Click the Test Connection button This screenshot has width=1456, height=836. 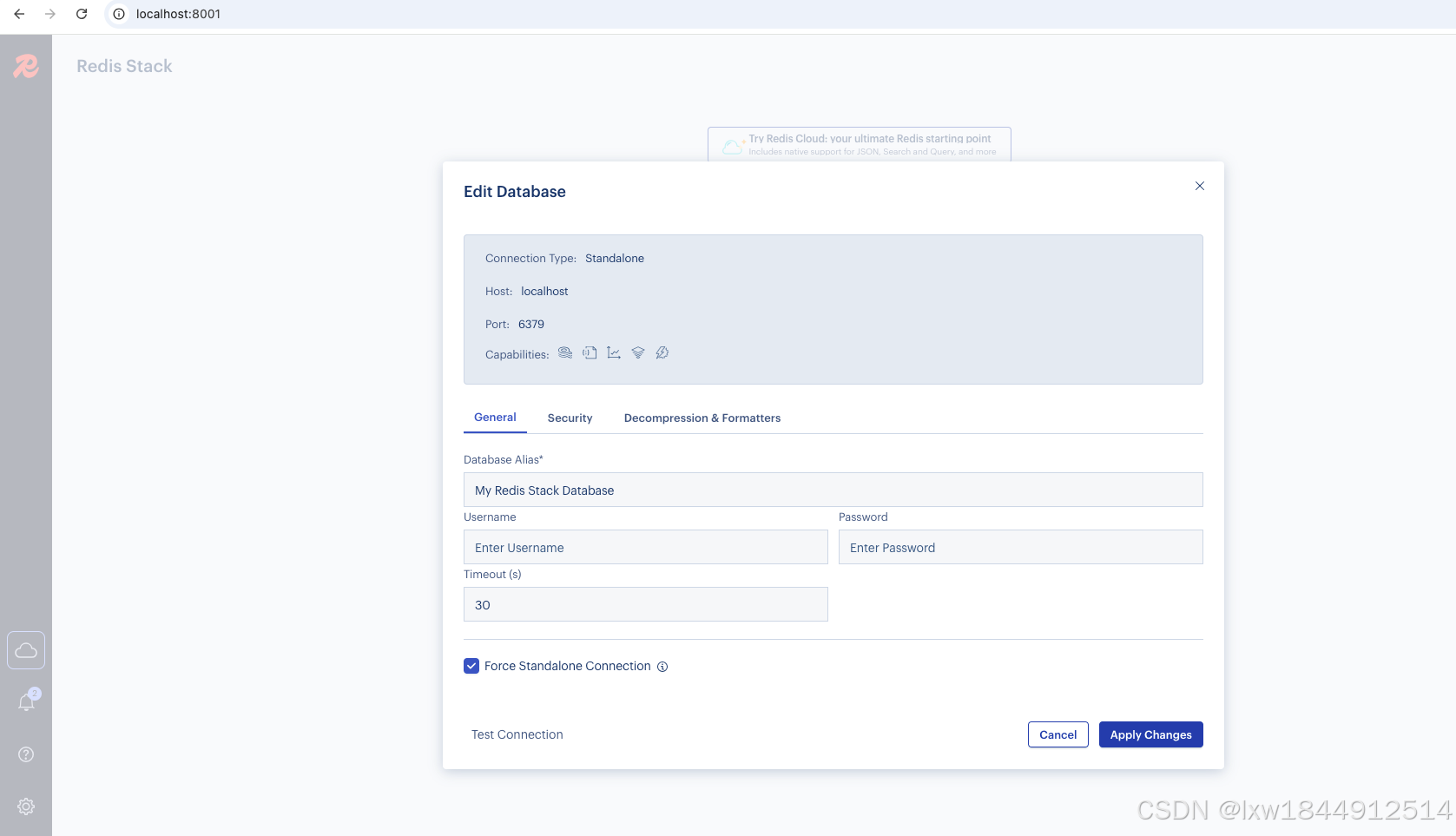(x=517, y=734)
